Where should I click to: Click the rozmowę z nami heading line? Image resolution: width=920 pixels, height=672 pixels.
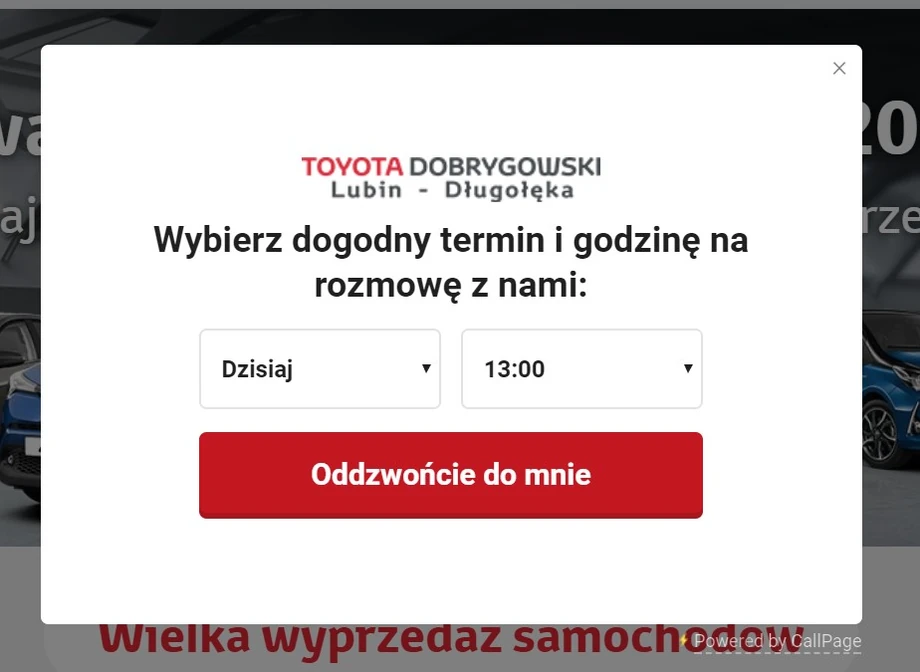[x=451, y=286]
